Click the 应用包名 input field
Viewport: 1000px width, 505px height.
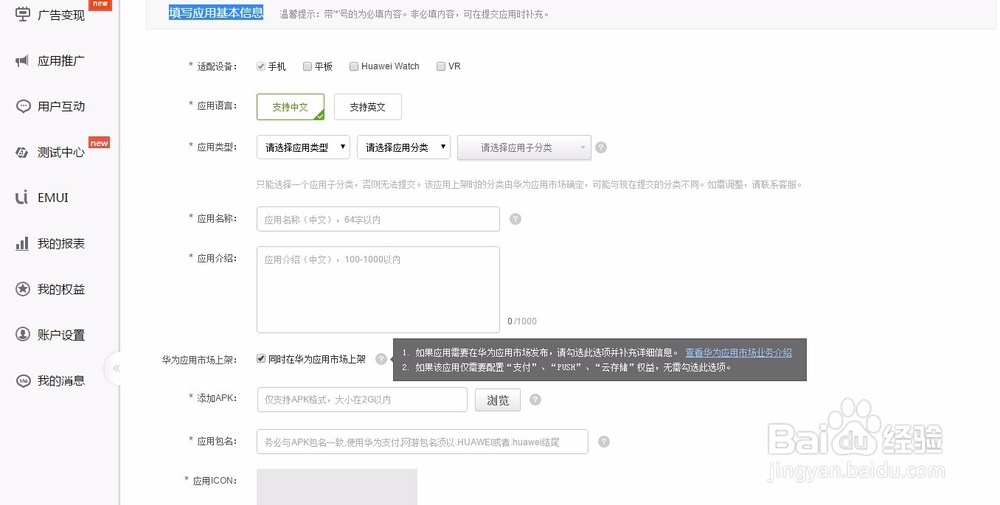coord(422,441)
